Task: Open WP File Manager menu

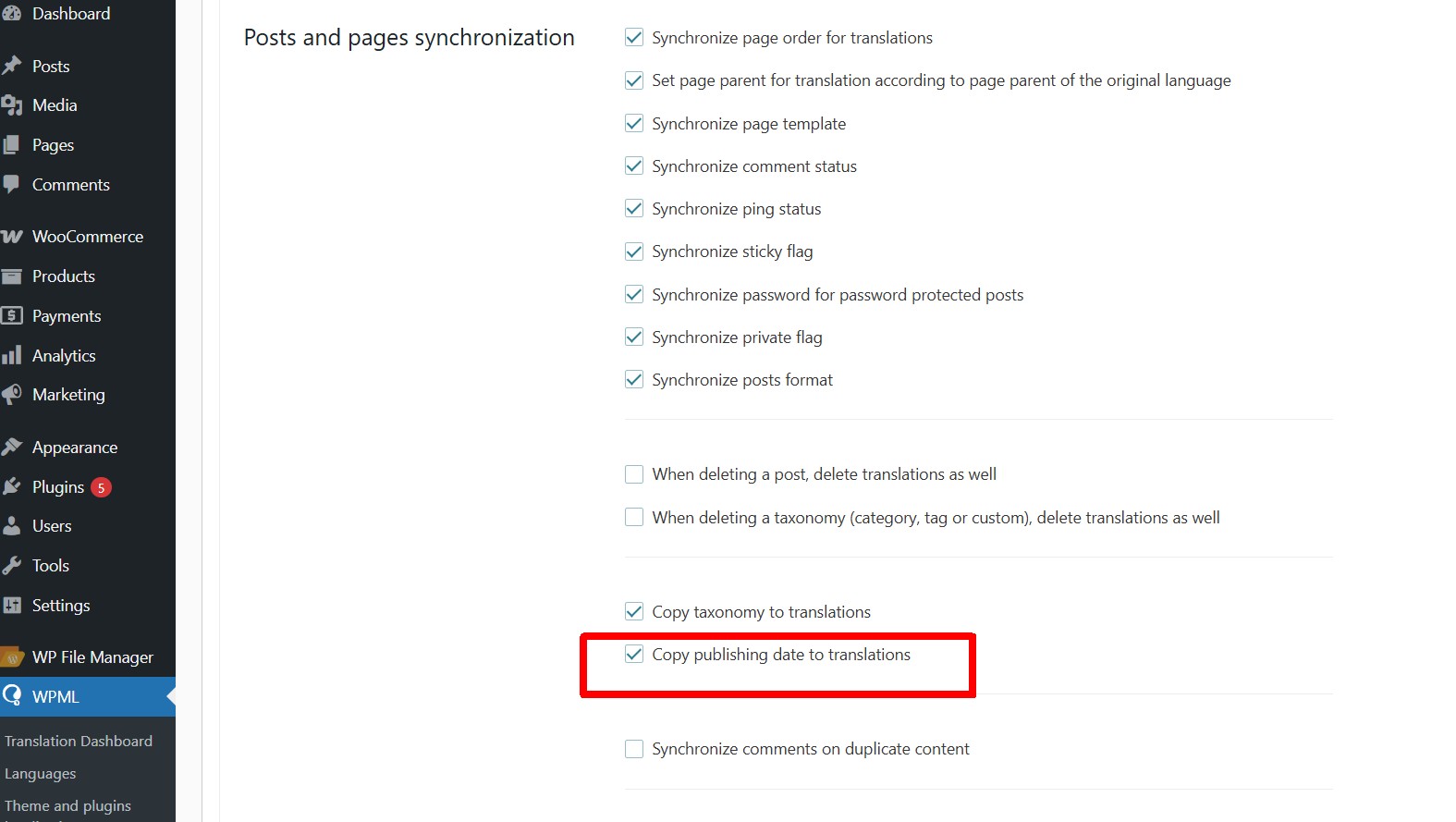Action: pos(92,657)
